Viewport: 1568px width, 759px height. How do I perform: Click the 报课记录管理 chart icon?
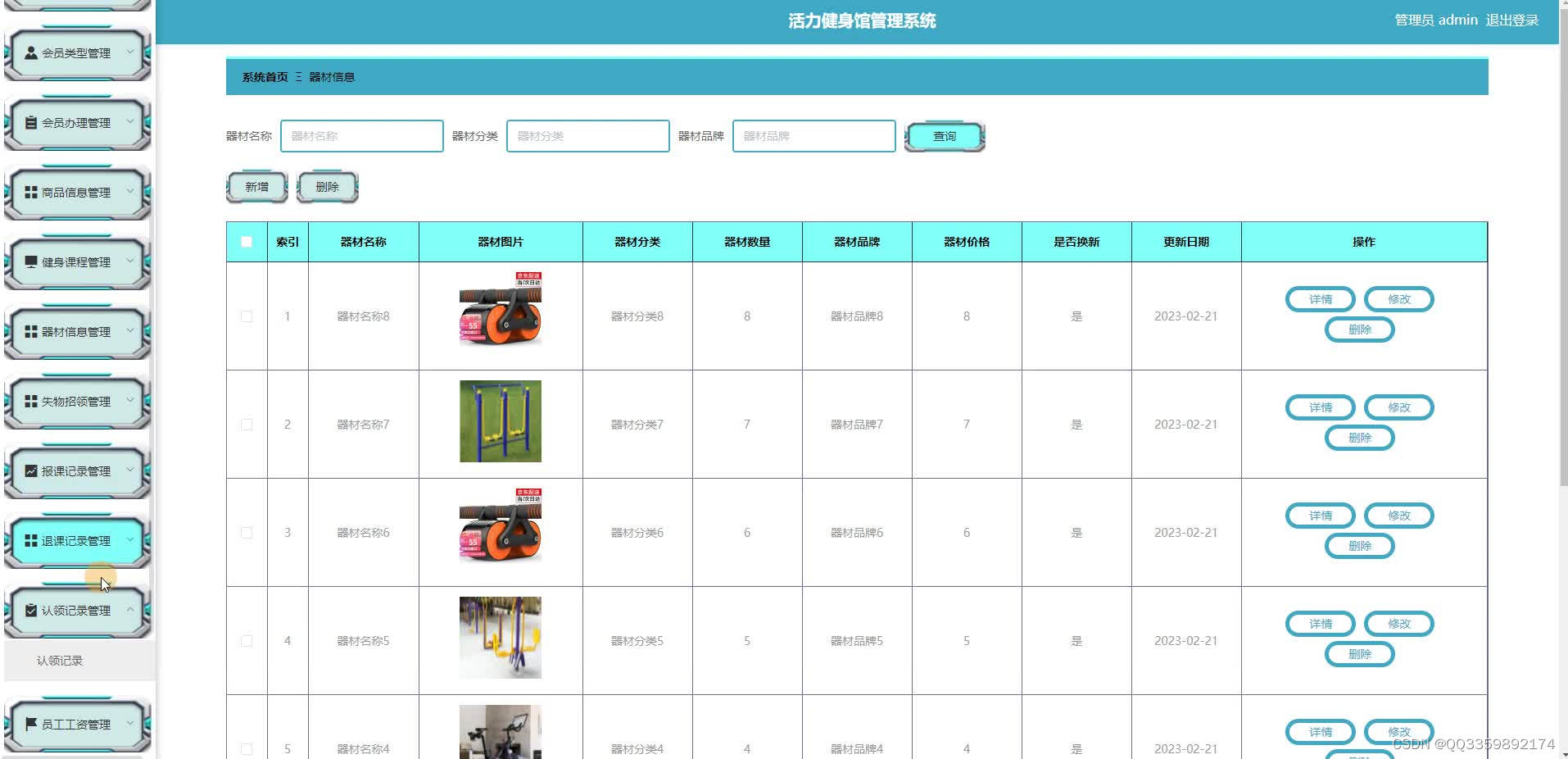(x=31, y=471)
